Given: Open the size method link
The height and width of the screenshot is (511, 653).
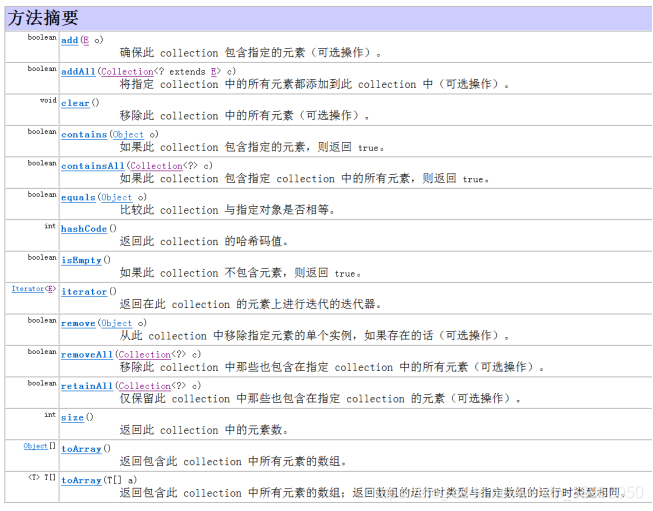Looking at the screenshot, I should (72, 417).
